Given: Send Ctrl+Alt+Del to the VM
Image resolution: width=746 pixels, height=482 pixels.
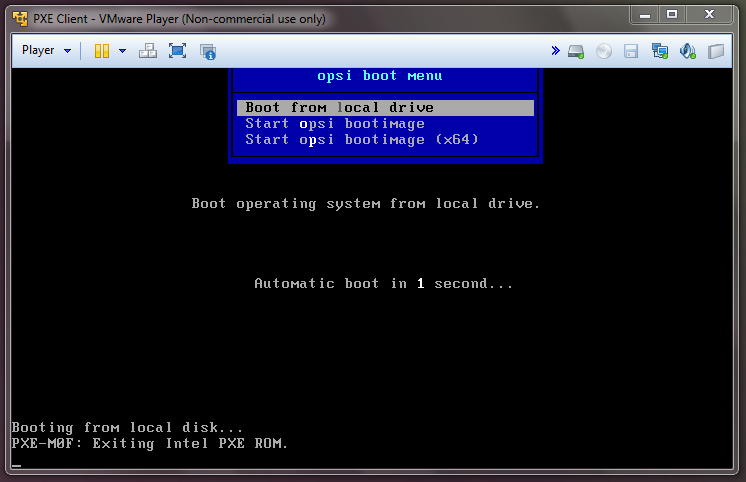Looking at the screenshot, I should 148,51.
